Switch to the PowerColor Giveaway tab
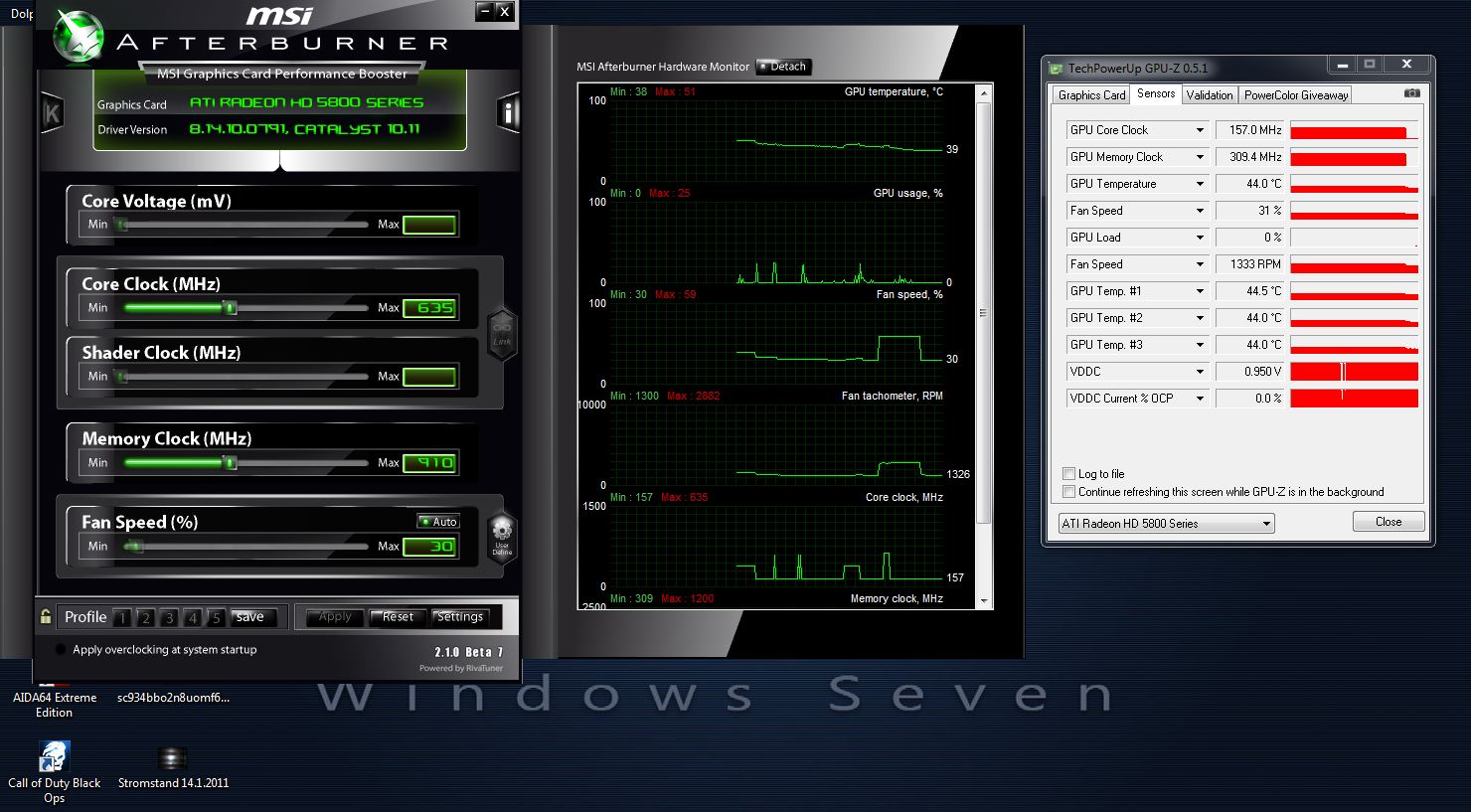1471x812 pixels. [1296, 95]
